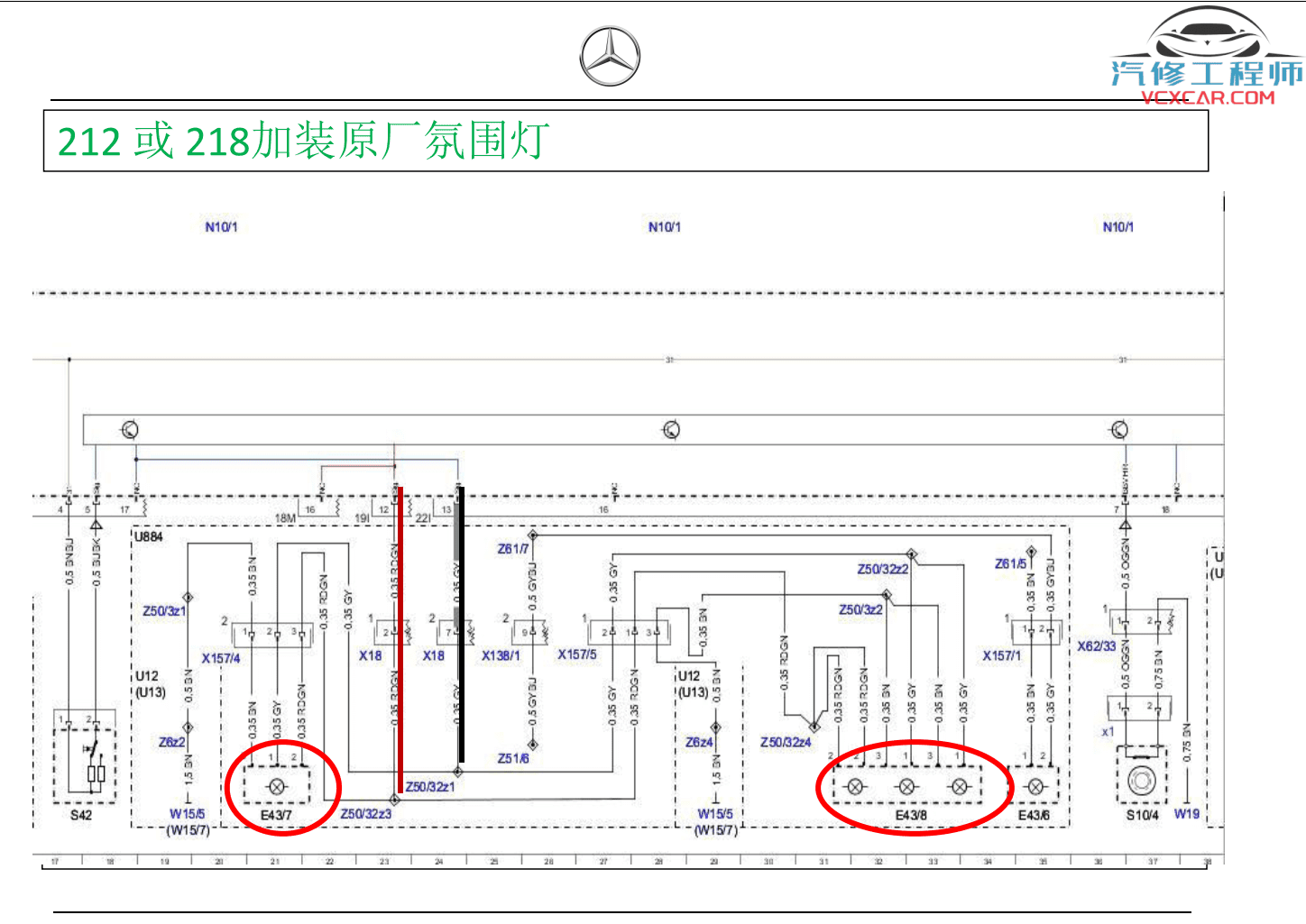Viewport: 1306px width, 924px height.
Task: Click the X138/1 connector label
Action: 501,655
